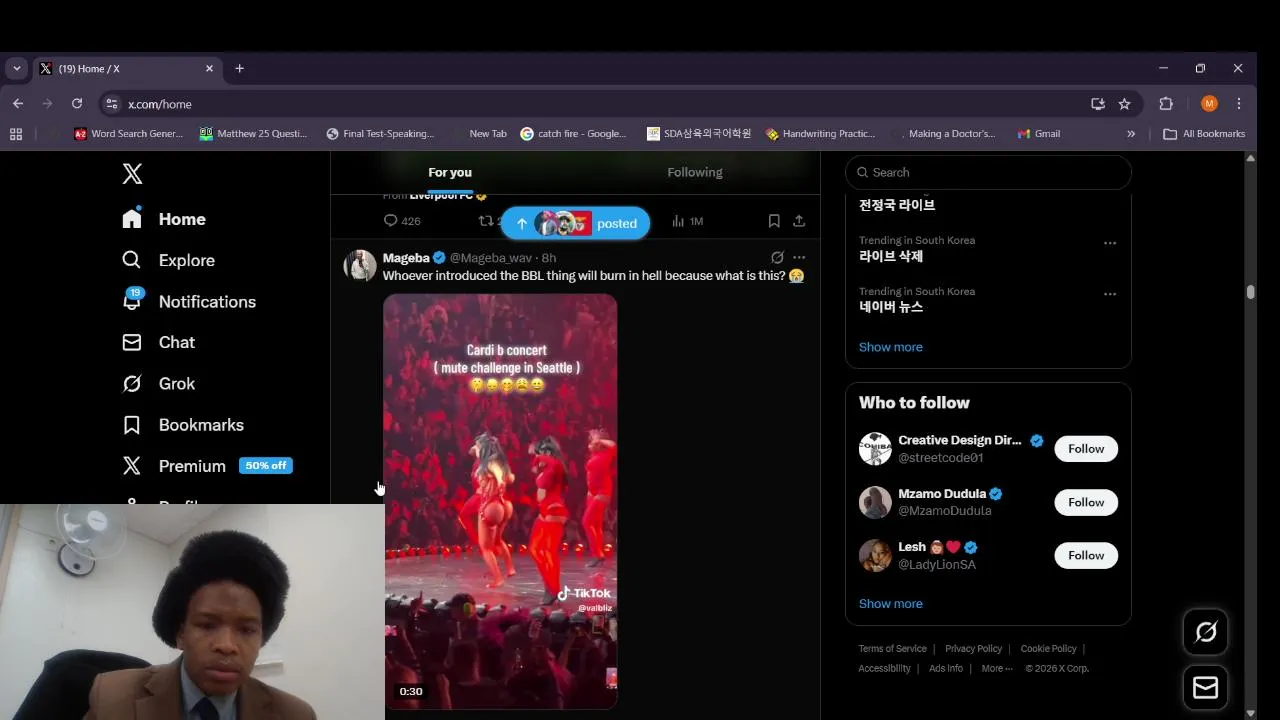This screenshot has height=720, width=1280.
Task: Click the x.com/home address bar
Action: click(x=600, y=104)
